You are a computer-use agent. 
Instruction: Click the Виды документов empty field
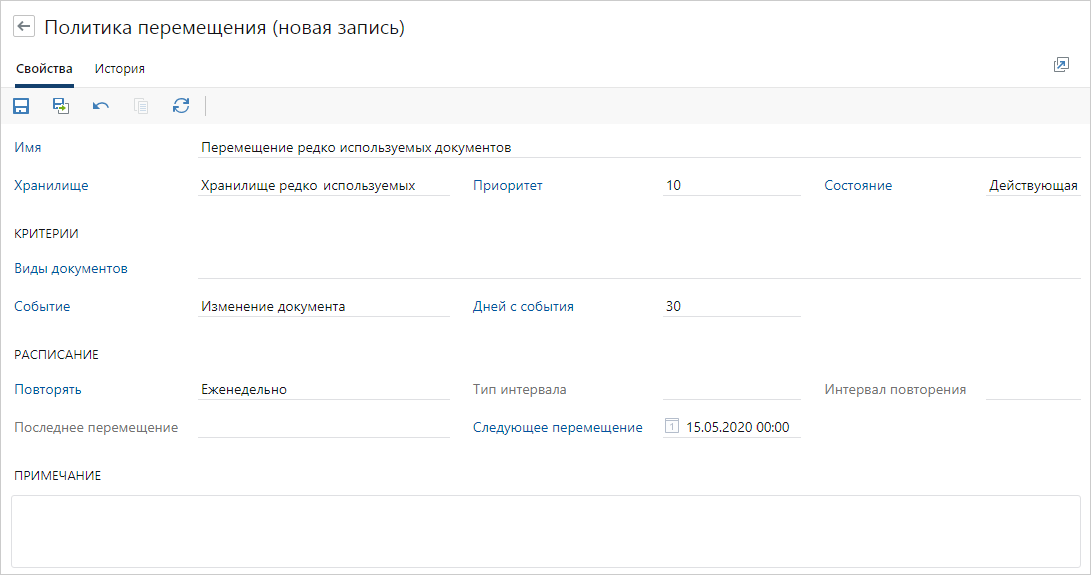640,268
